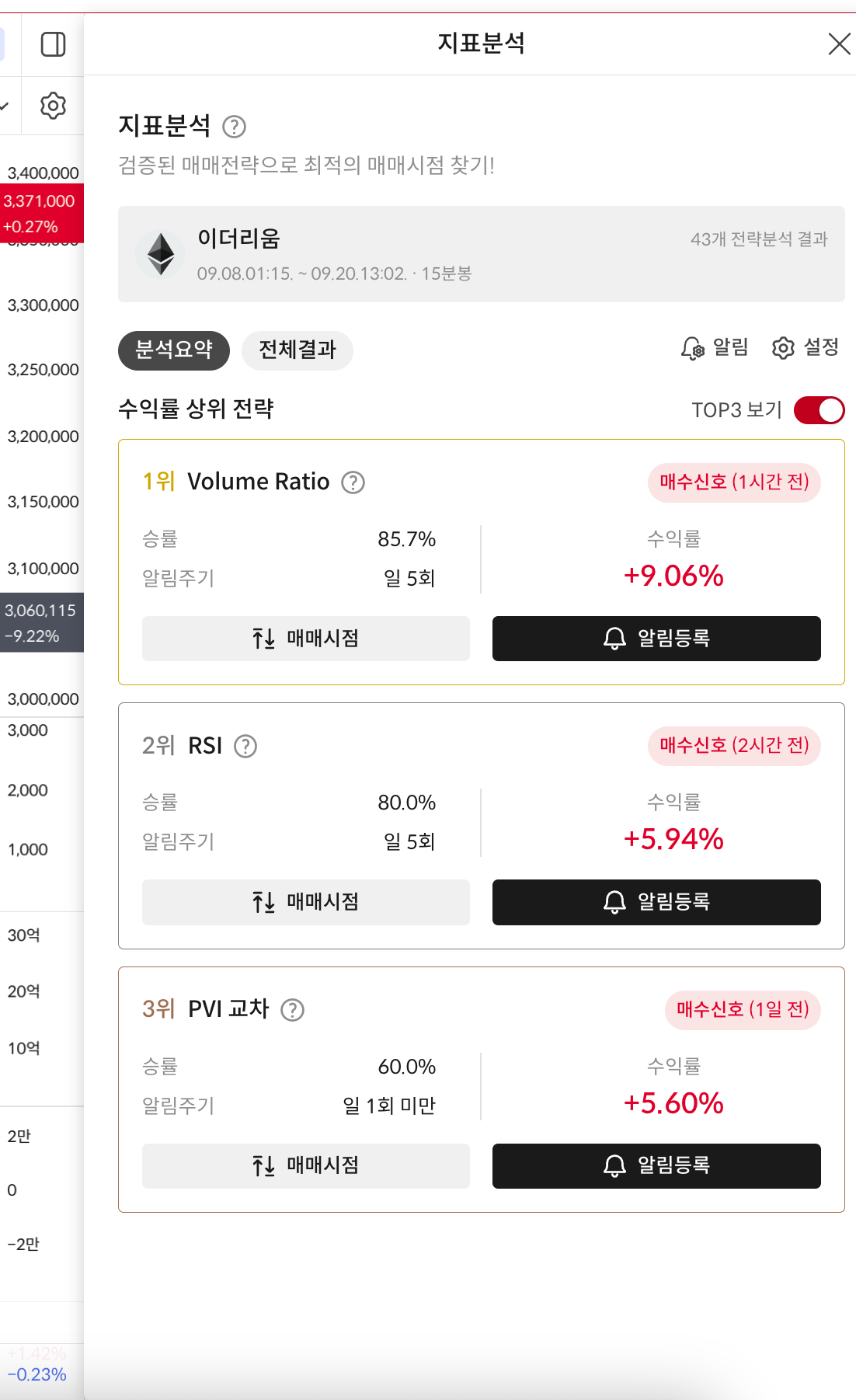Register alert for Volume Ratio strategy
856x1400 pixels.
[656, 639]
